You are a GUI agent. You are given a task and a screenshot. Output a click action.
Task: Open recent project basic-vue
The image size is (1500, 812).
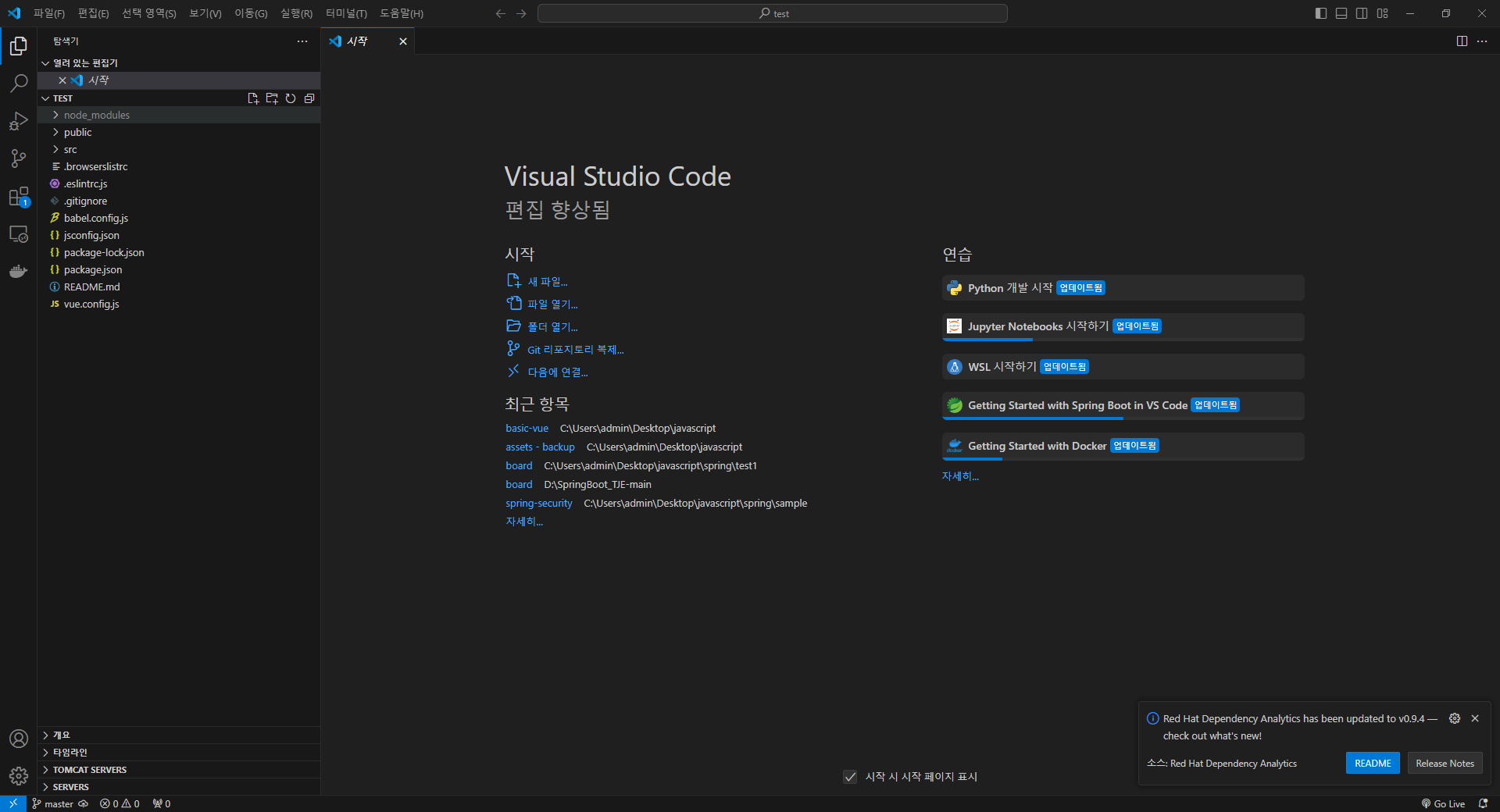pyautogui.click(x=527, y=429)
